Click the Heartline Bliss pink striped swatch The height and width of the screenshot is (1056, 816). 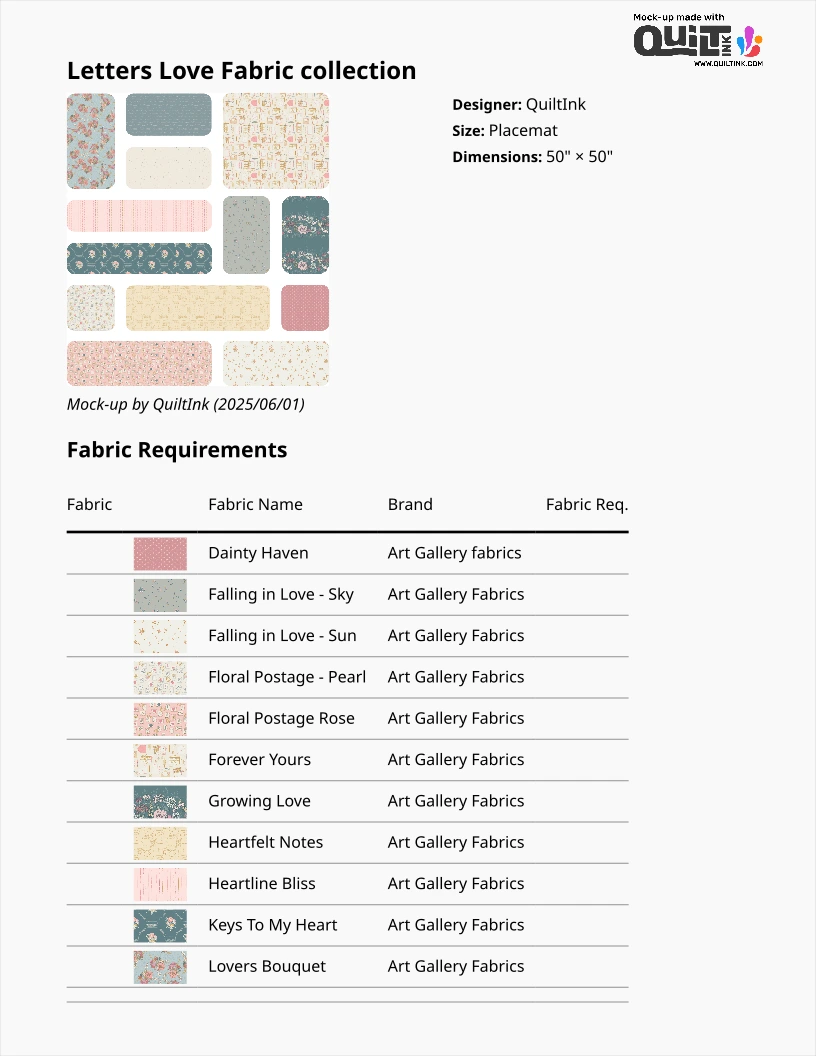pyautogui.click(x=160, y=884)
